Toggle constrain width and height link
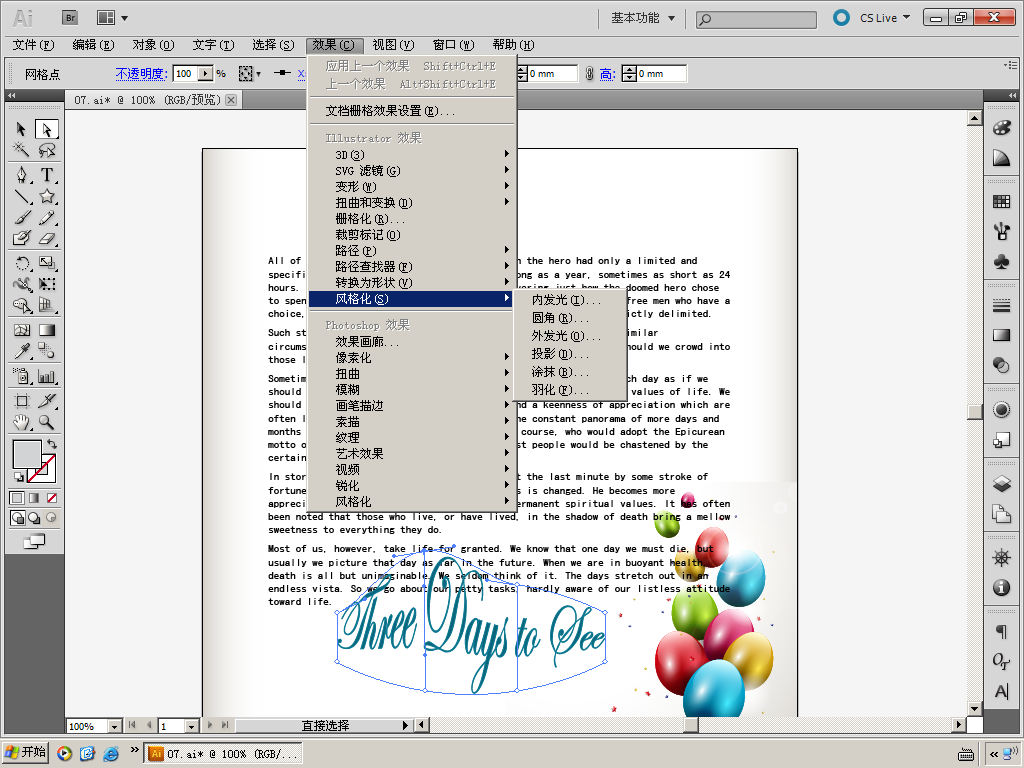The image size is (1024, 768). [589, 74]
